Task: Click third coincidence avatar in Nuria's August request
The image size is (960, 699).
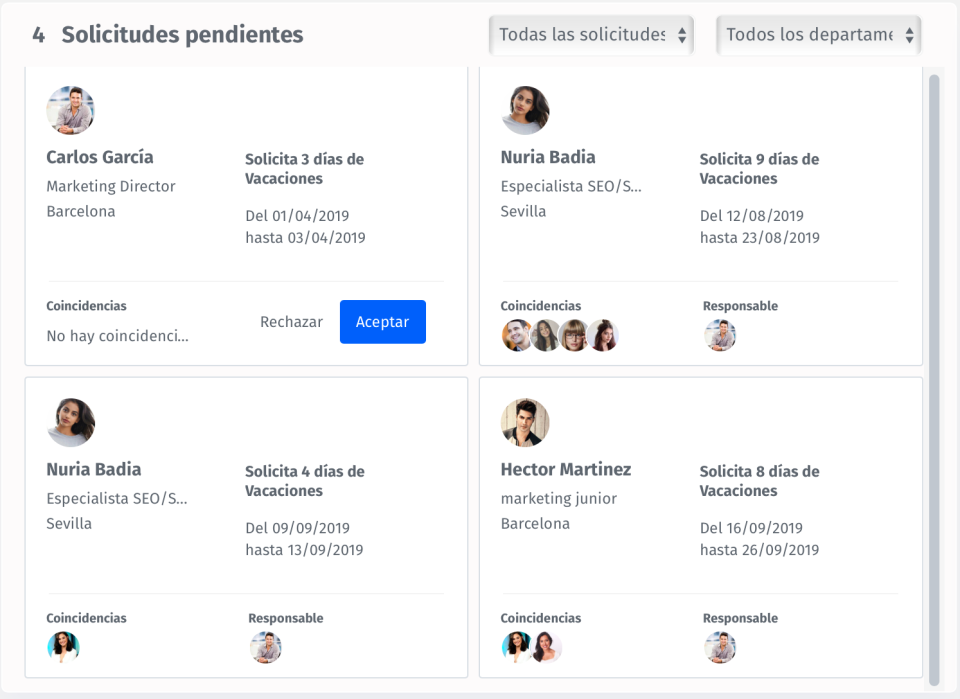Action: pos(574,336)
